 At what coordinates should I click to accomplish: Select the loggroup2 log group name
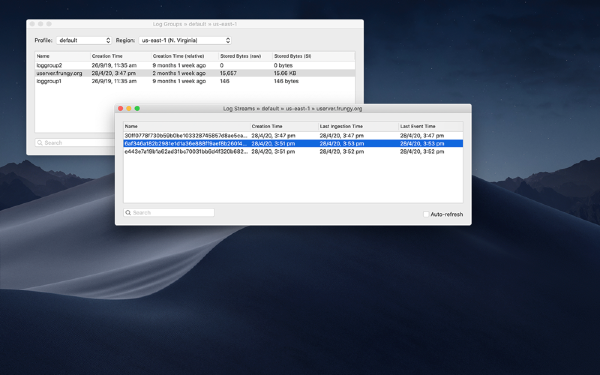pyautogui.click(x=49, y=65)
